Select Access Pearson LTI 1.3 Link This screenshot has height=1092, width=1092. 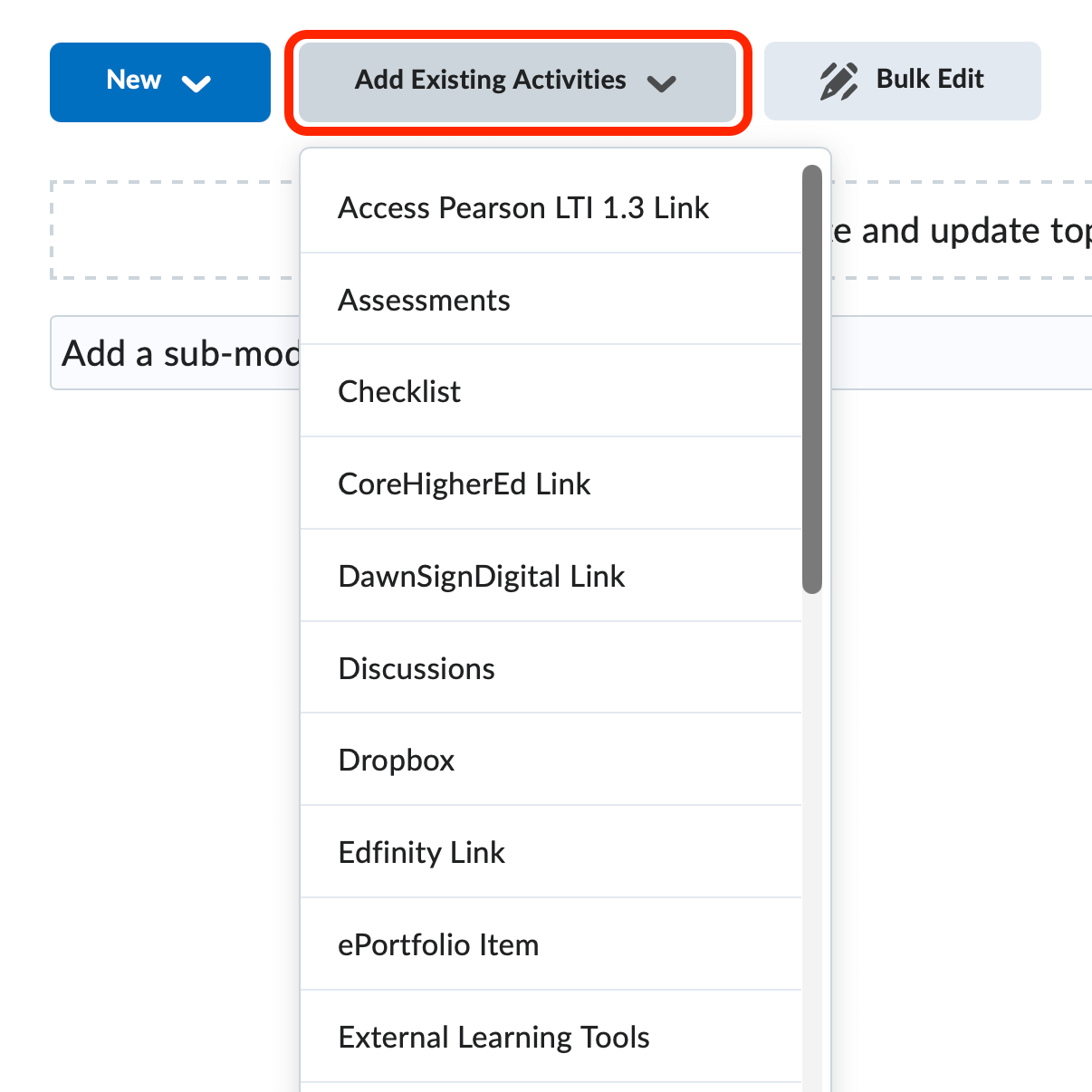(x=523, y=207)
